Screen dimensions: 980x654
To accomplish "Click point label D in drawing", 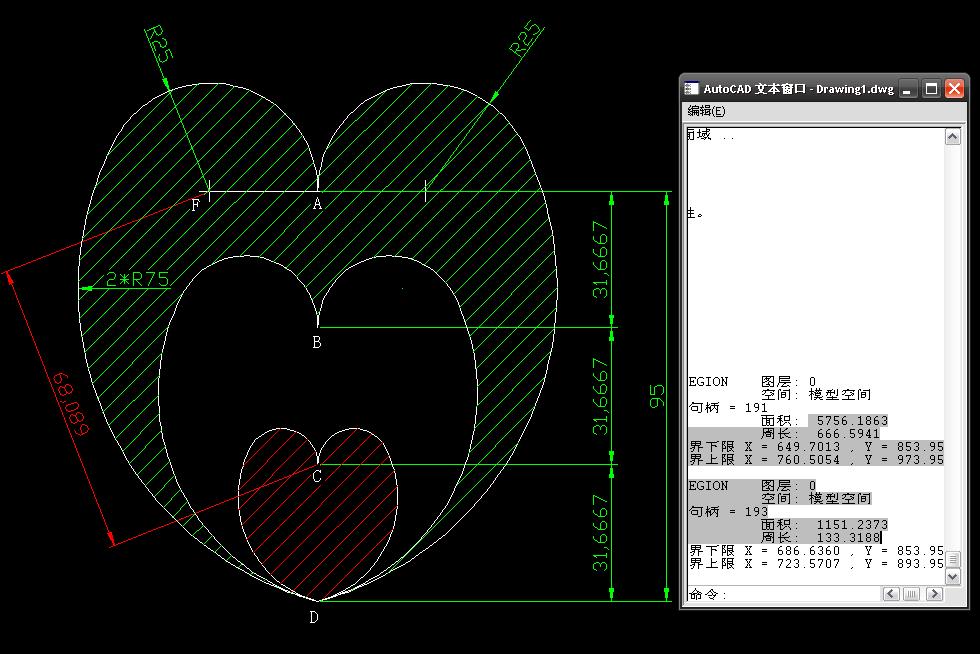I will click(x=314, y=617).
